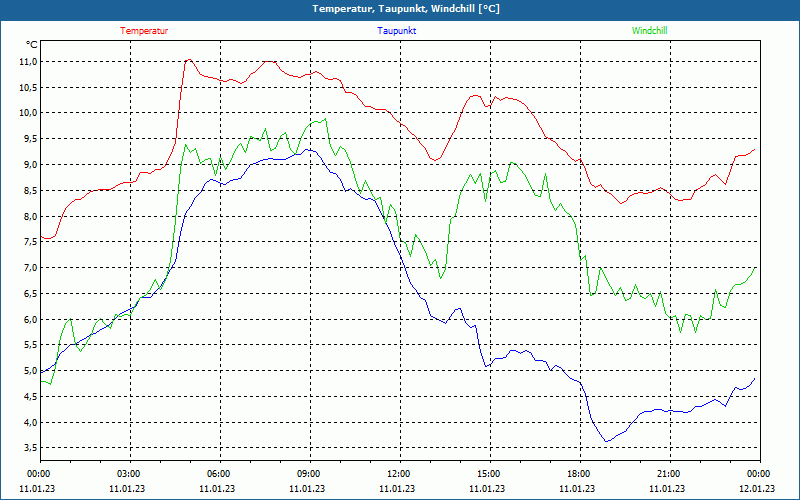800x500 pixels.
Task: Click the '00:00' time label dated 11.01.23
Action: pos(39,474)
